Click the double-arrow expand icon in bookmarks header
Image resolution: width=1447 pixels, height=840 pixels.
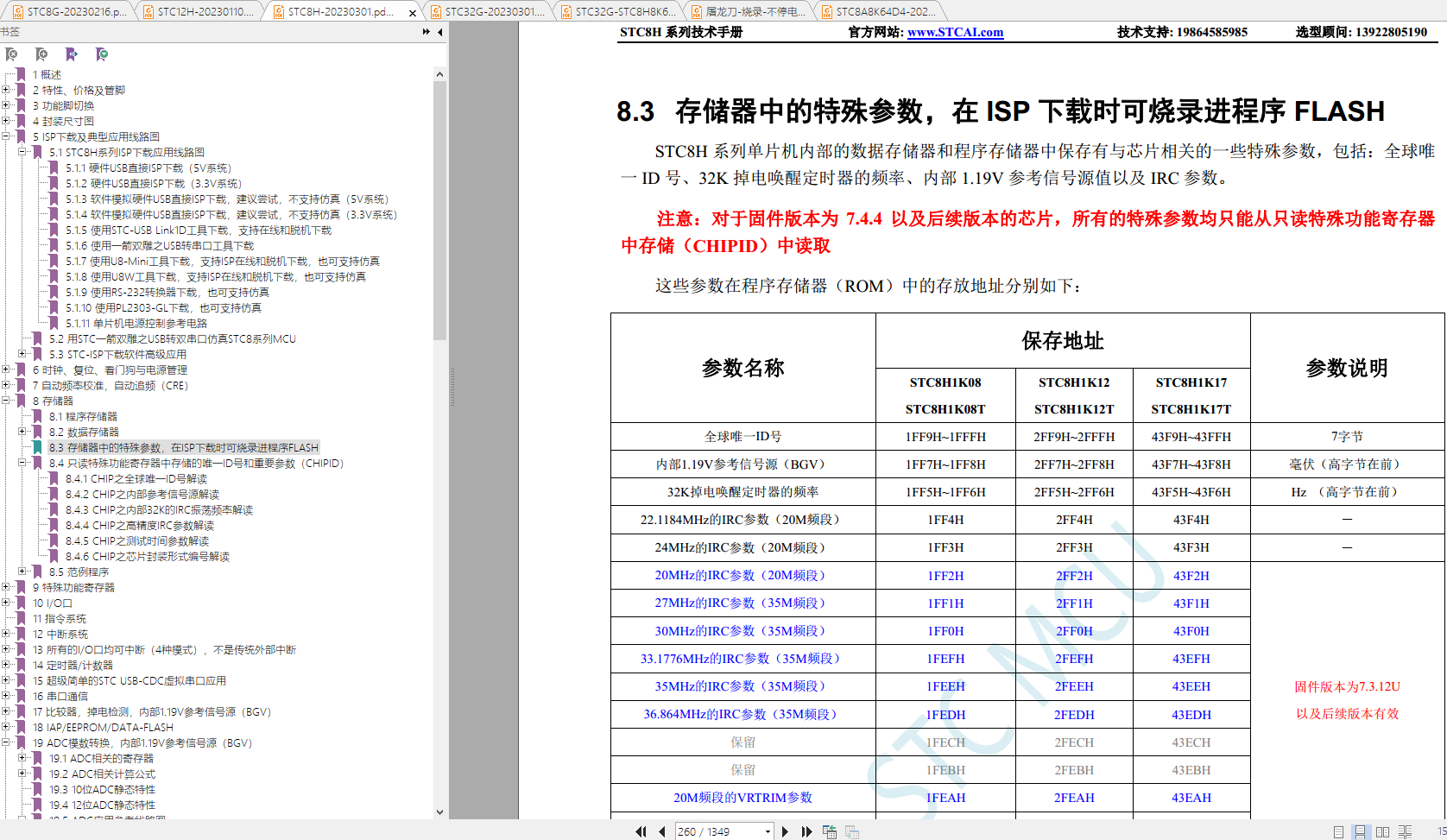pyautogui.click(x=426, y=32)
